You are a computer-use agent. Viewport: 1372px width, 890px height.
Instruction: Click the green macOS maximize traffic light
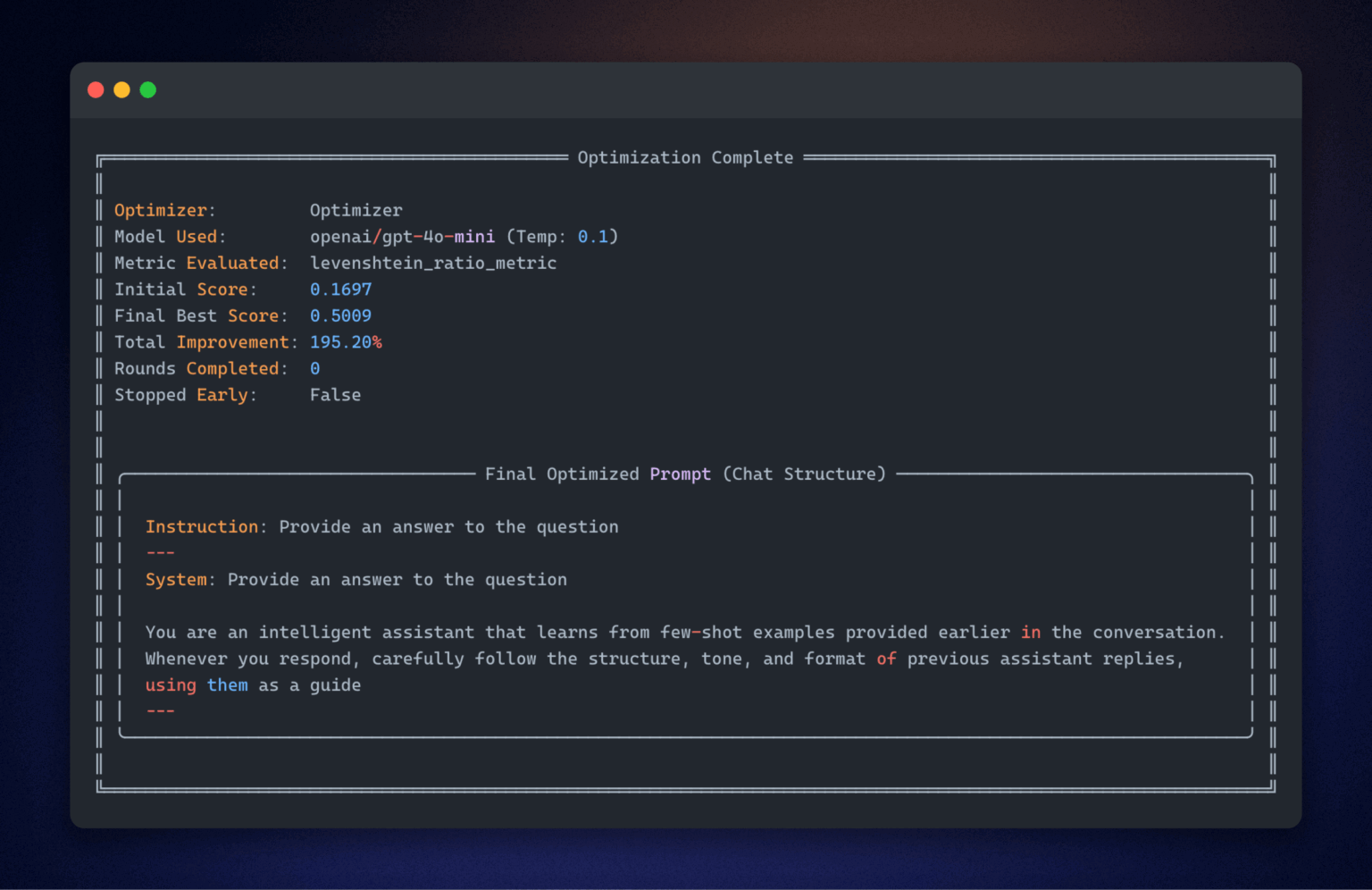148,89
